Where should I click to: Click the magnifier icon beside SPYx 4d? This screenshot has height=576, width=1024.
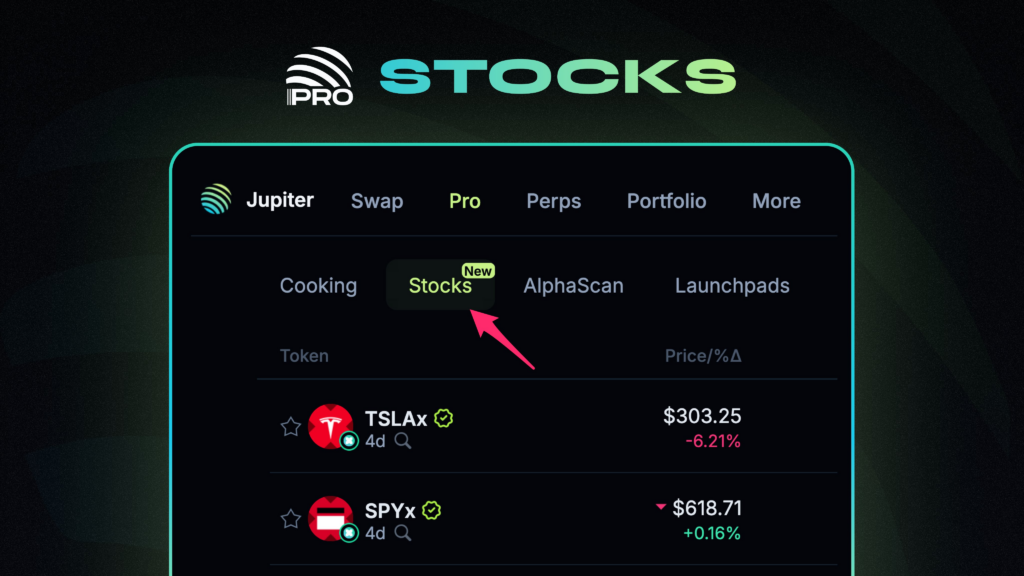tap(403, 534)
